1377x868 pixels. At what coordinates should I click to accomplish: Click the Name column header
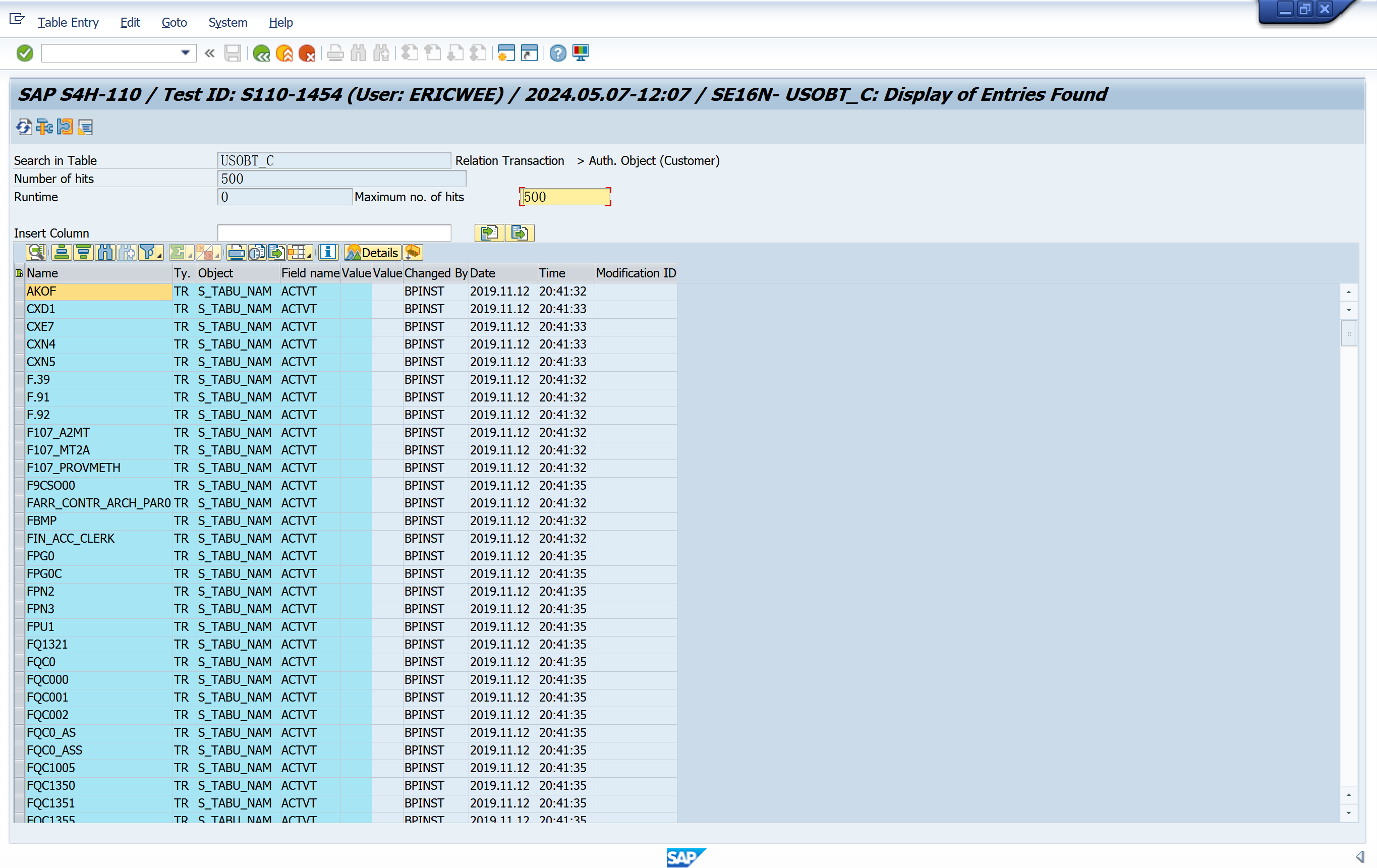coord(97,273)
